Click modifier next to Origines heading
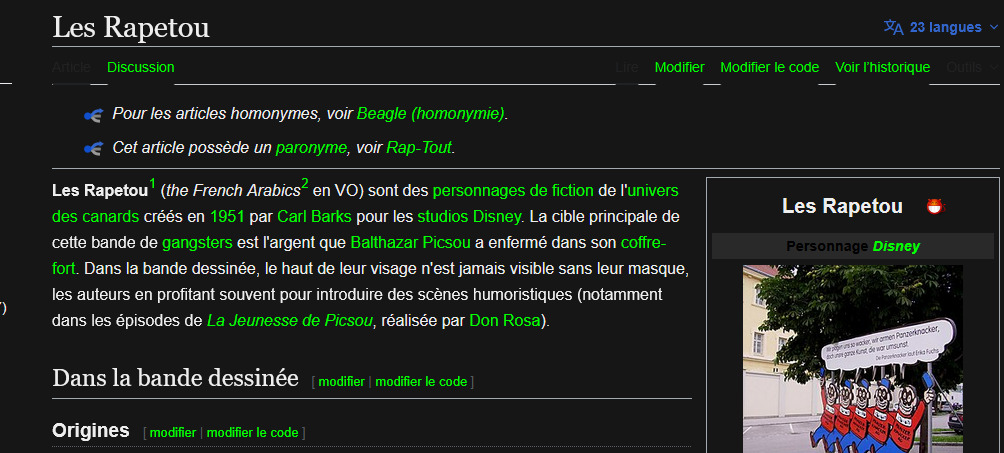The image size is (1004, 453). pos(173,432)
